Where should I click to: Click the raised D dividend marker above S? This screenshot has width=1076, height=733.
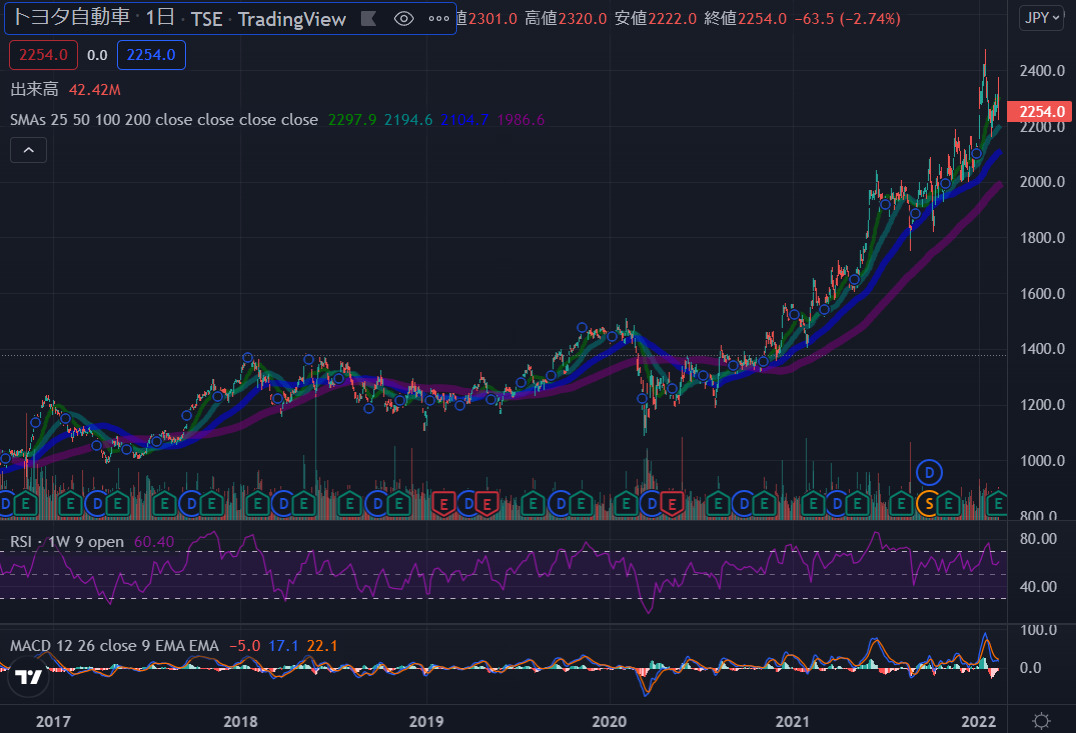coord(929,472)
